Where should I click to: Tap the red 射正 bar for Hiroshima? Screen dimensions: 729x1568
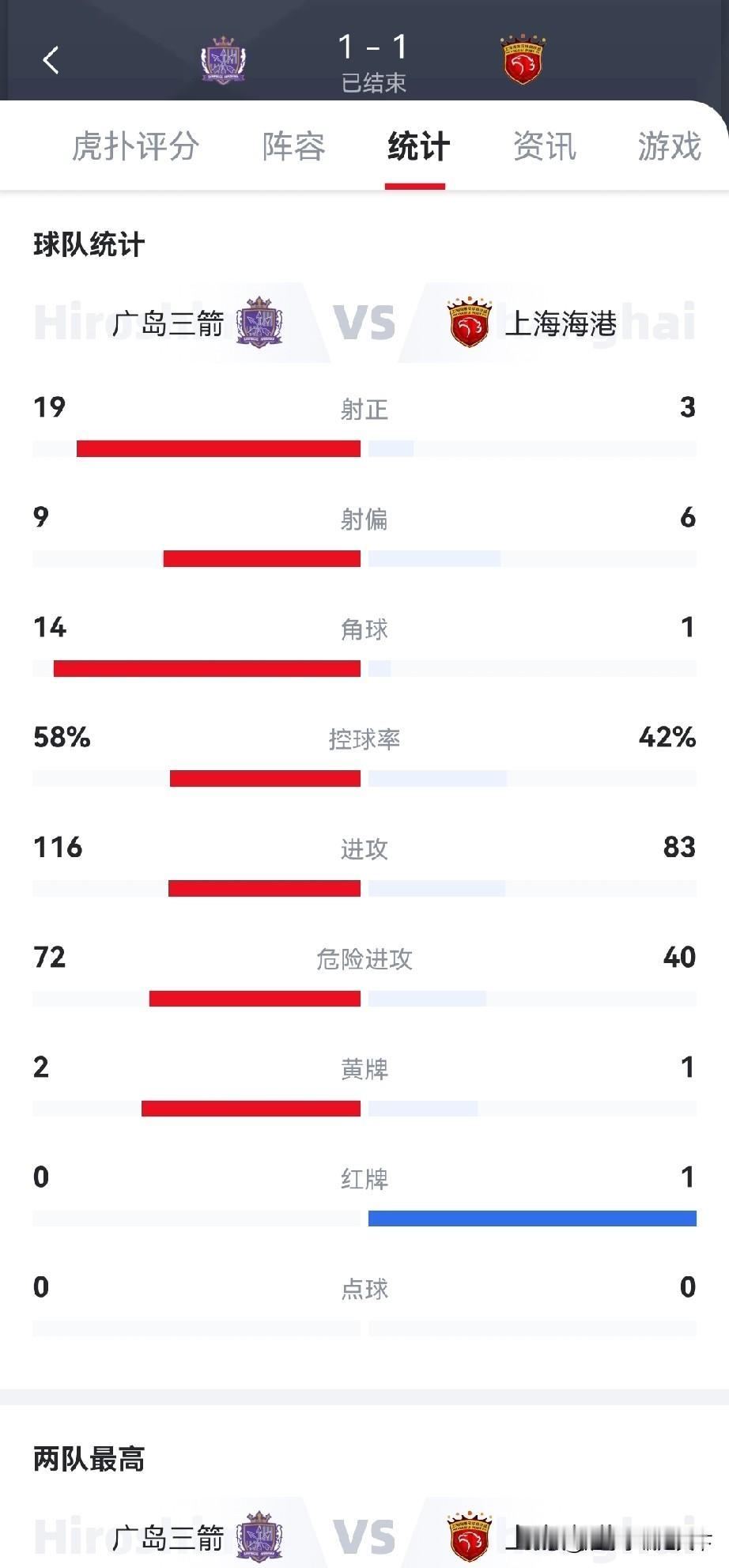pos(218,448)
